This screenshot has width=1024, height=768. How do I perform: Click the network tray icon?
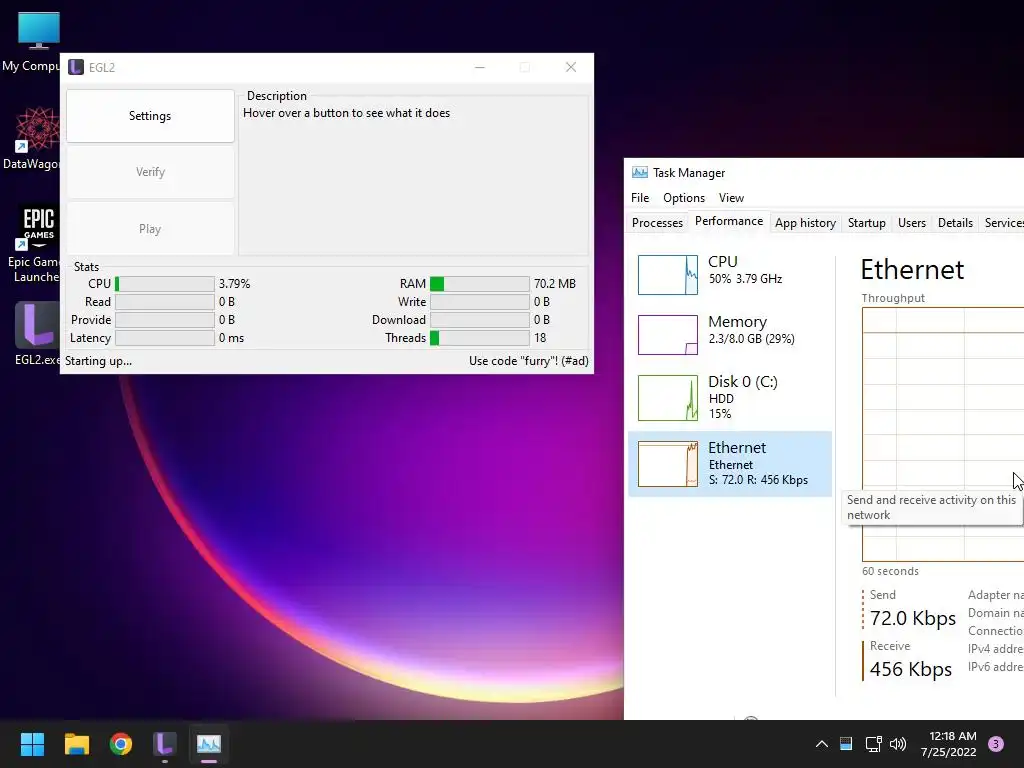pyautogui.click(x=873, y=744)
